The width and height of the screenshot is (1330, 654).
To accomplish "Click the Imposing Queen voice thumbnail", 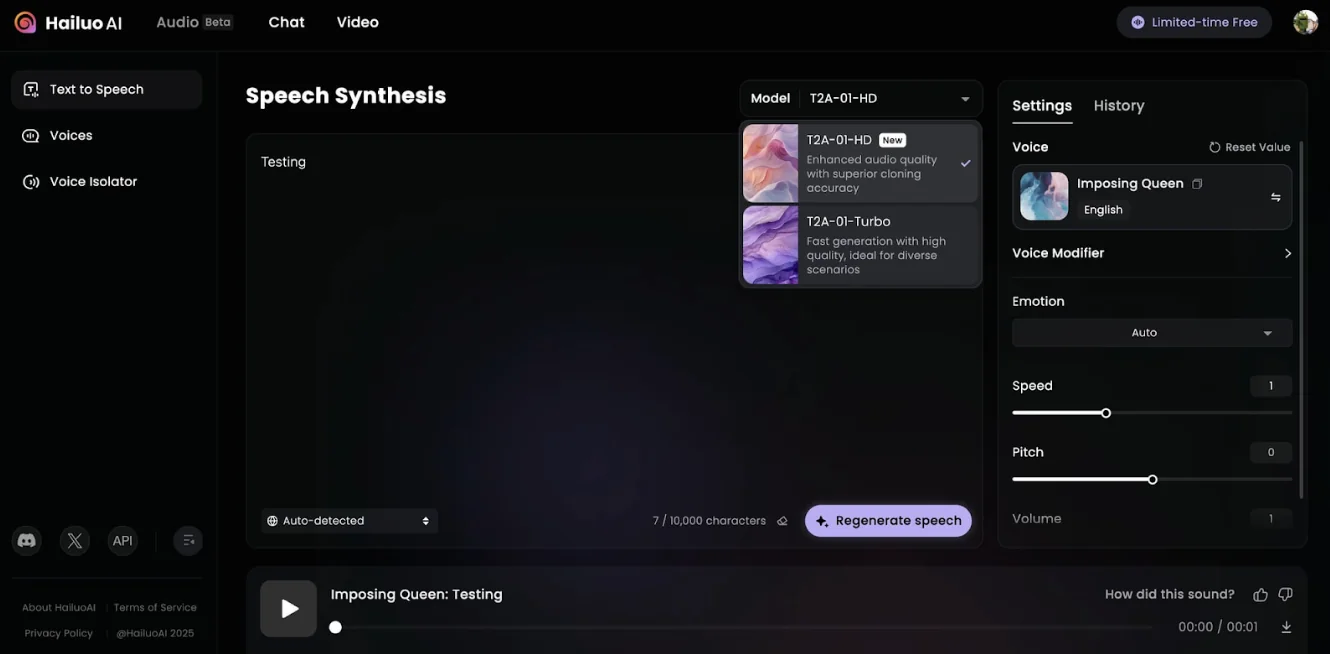I will tap(1044, 196).
